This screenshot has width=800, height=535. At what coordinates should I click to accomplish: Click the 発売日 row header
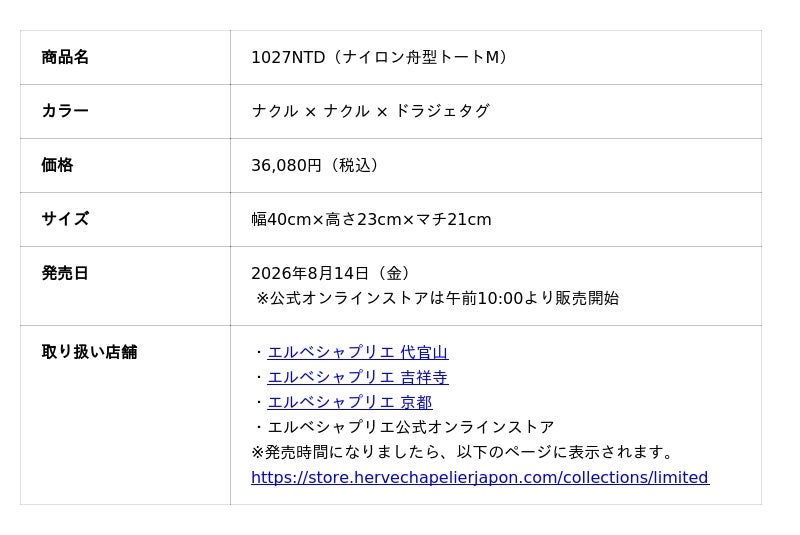click(x=65, y=273)
